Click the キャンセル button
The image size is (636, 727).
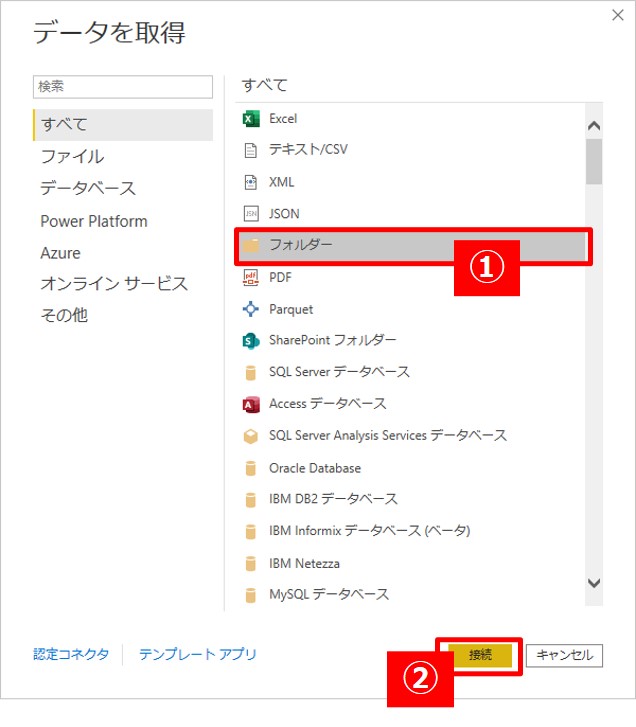point(564,655)
